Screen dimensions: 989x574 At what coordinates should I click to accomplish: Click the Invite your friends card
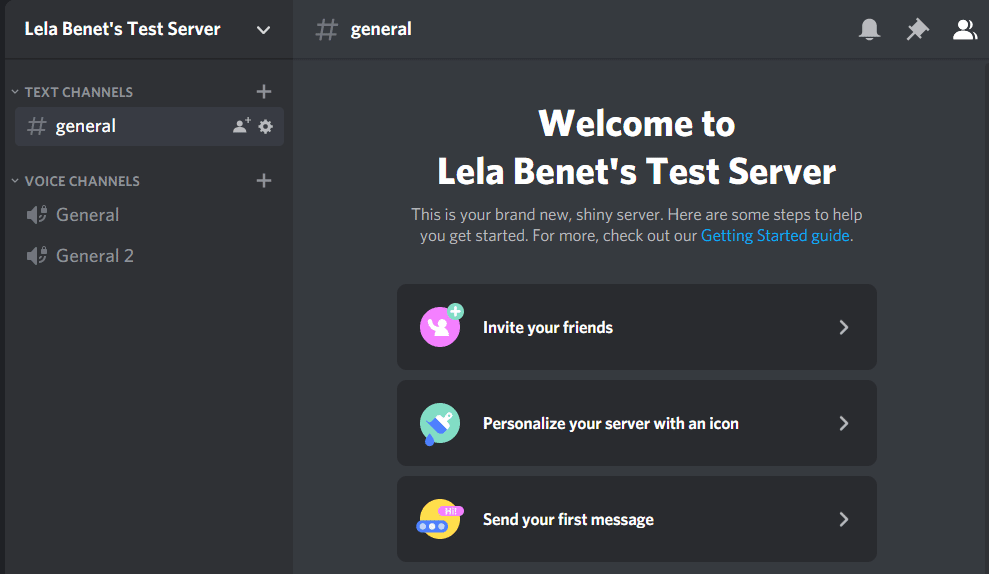pos(636,327)
